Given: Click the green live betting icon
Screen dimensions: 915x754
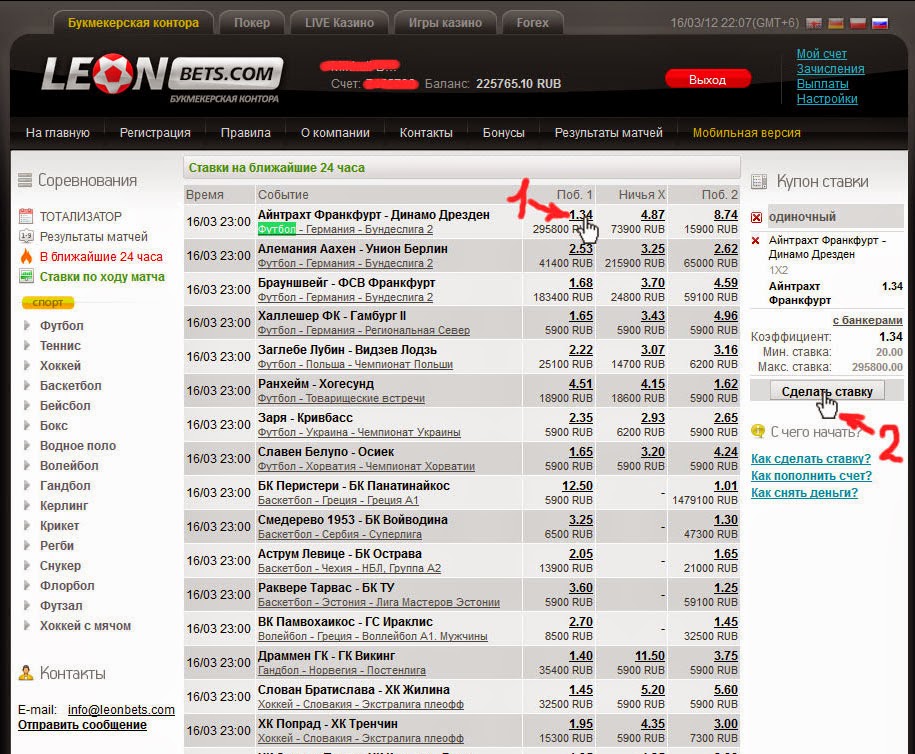Looking at the screenshot, I should click(x=26, y=276).
